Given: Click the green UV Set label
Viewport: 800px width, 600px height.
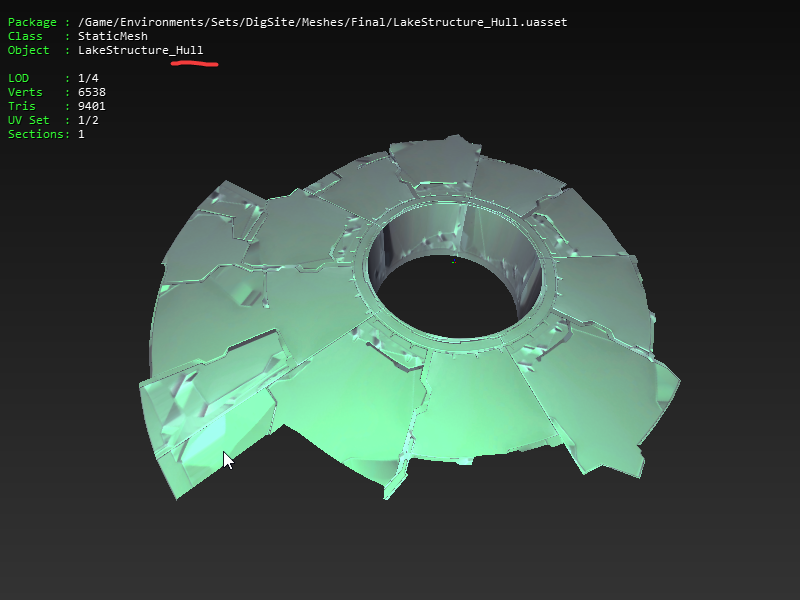Looking at the screenshot, I should click(x=29, y=120).
